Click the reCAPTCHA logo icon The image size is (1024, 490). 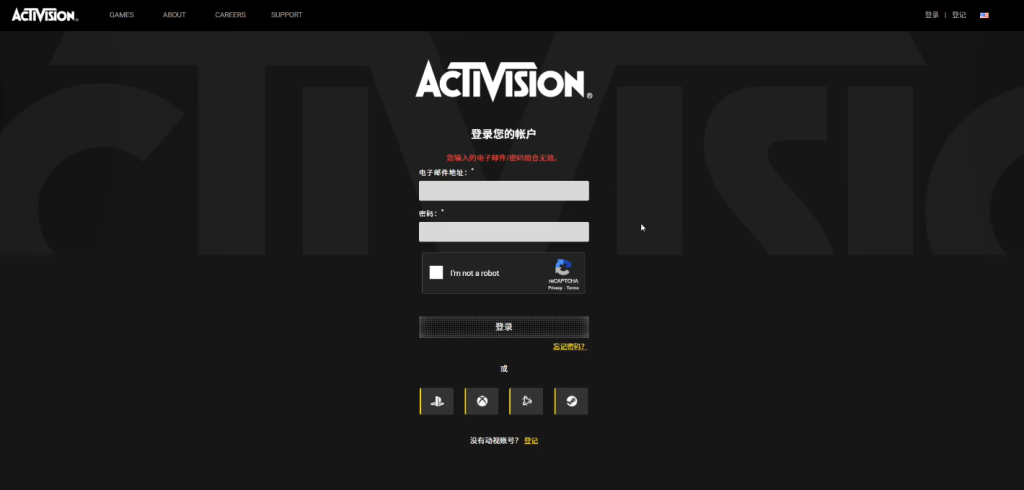coord(563,268)
